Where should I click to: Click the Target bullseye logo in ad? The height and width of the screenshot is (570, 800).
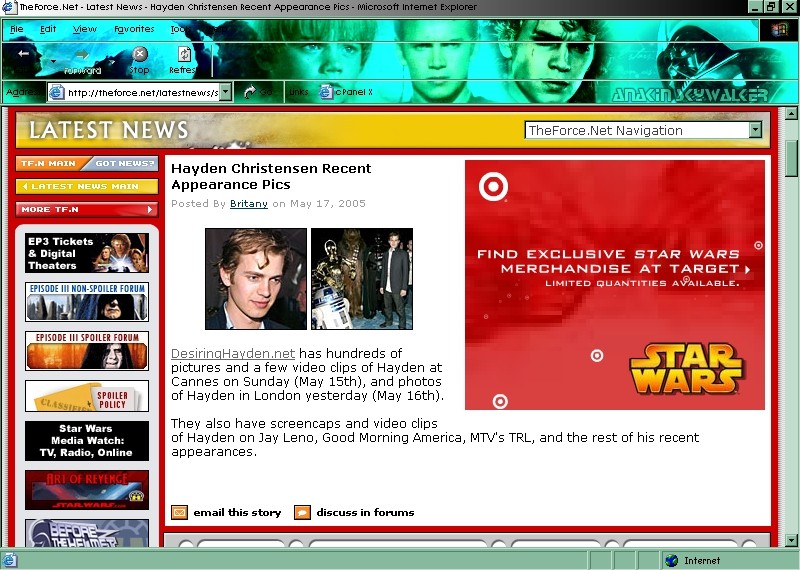click(x=493, y=186)
